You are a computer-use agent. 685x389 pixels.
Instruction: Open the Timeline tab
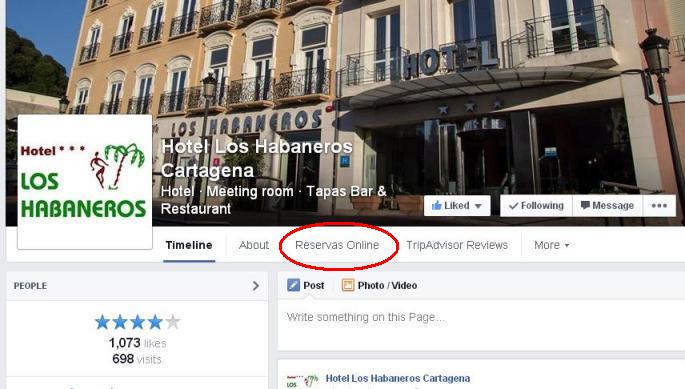click(x=189, y=245)
